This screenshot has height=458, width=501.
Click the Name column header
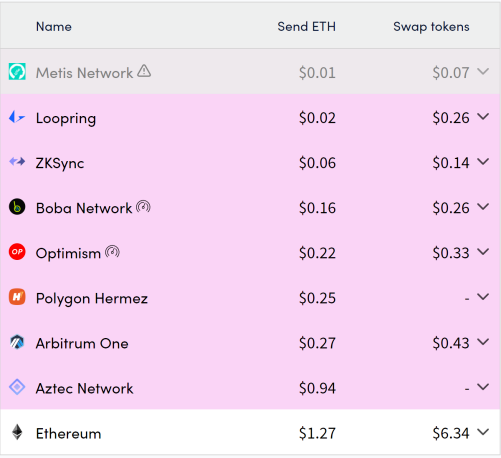[54, 27]
